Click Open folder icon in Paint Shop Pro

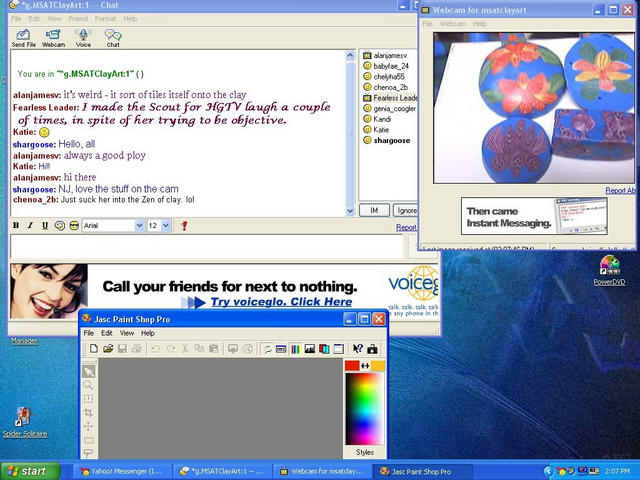pyautogui.click(x=108, y=349)
